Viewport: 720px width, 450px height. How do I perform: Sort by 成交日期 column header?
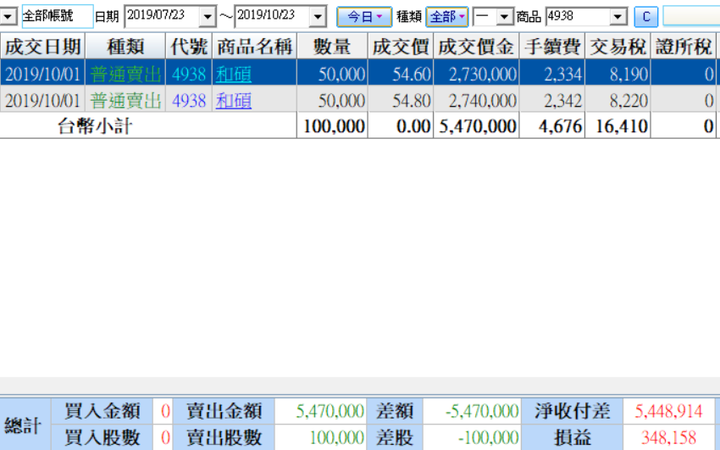(x=42, y=46)
